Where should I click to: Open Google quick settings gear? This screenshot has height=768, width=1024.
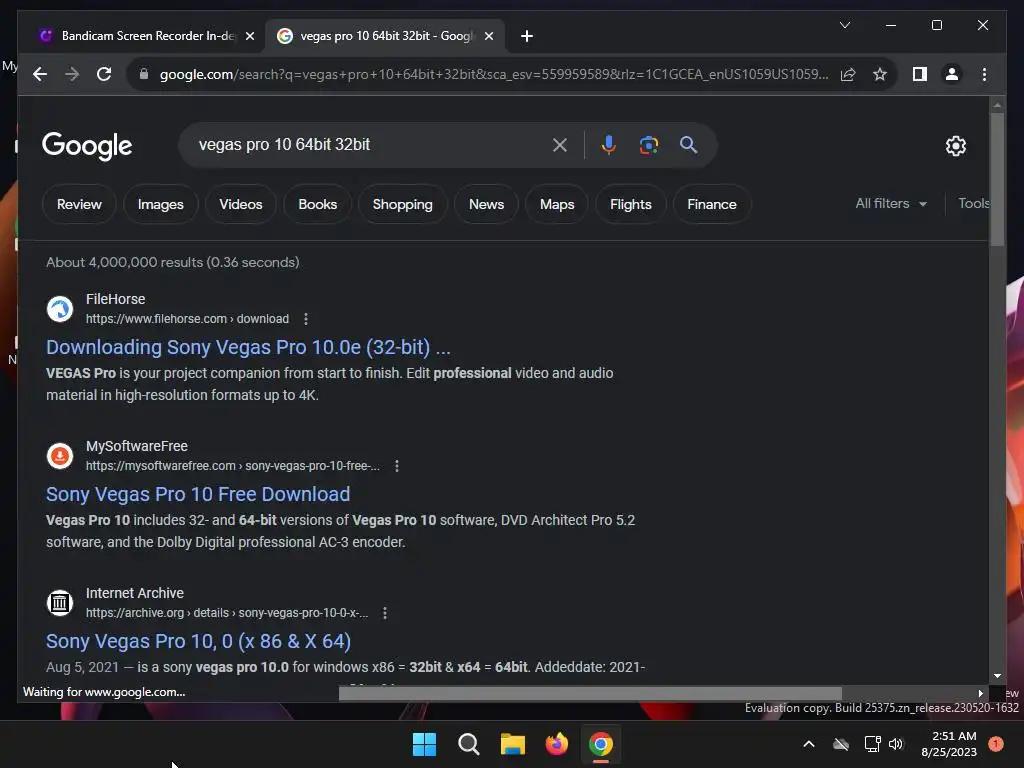click(x=955, y=146)
